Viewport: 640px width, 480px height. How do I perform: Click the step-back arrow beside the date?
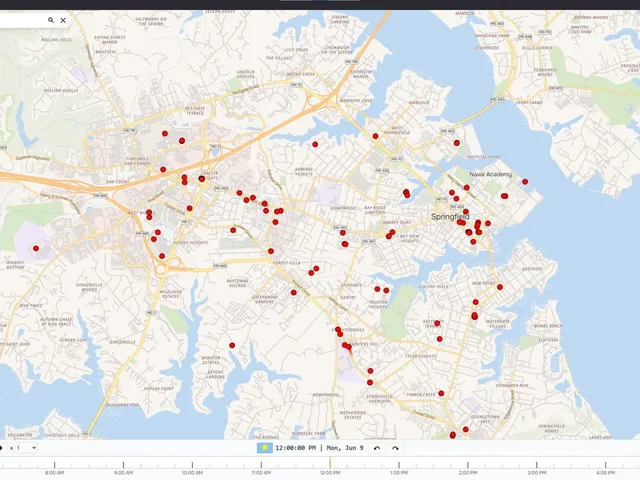377,448
